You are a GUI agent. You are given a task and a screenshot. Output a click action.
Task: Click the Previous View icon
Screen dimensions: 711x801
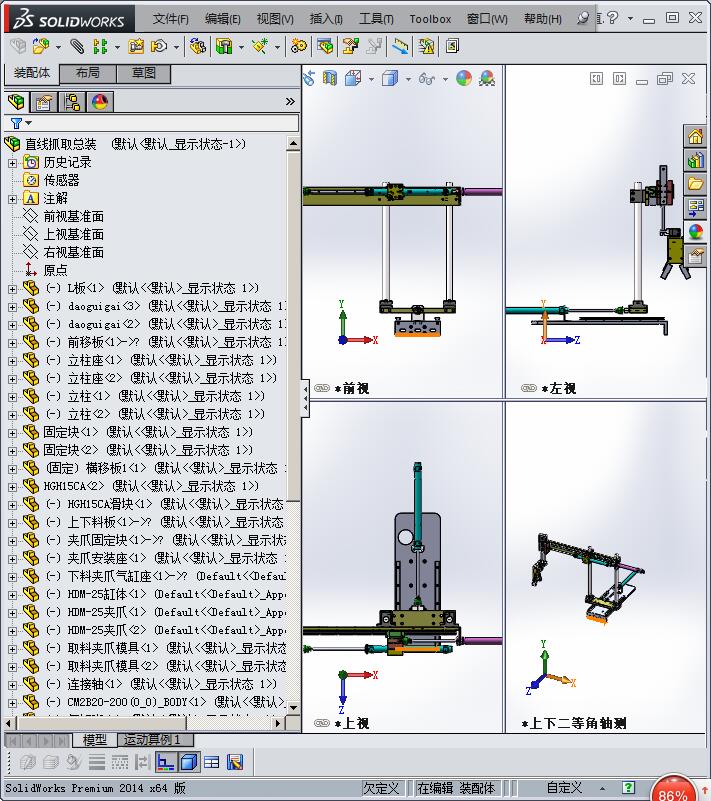point(309,78)
